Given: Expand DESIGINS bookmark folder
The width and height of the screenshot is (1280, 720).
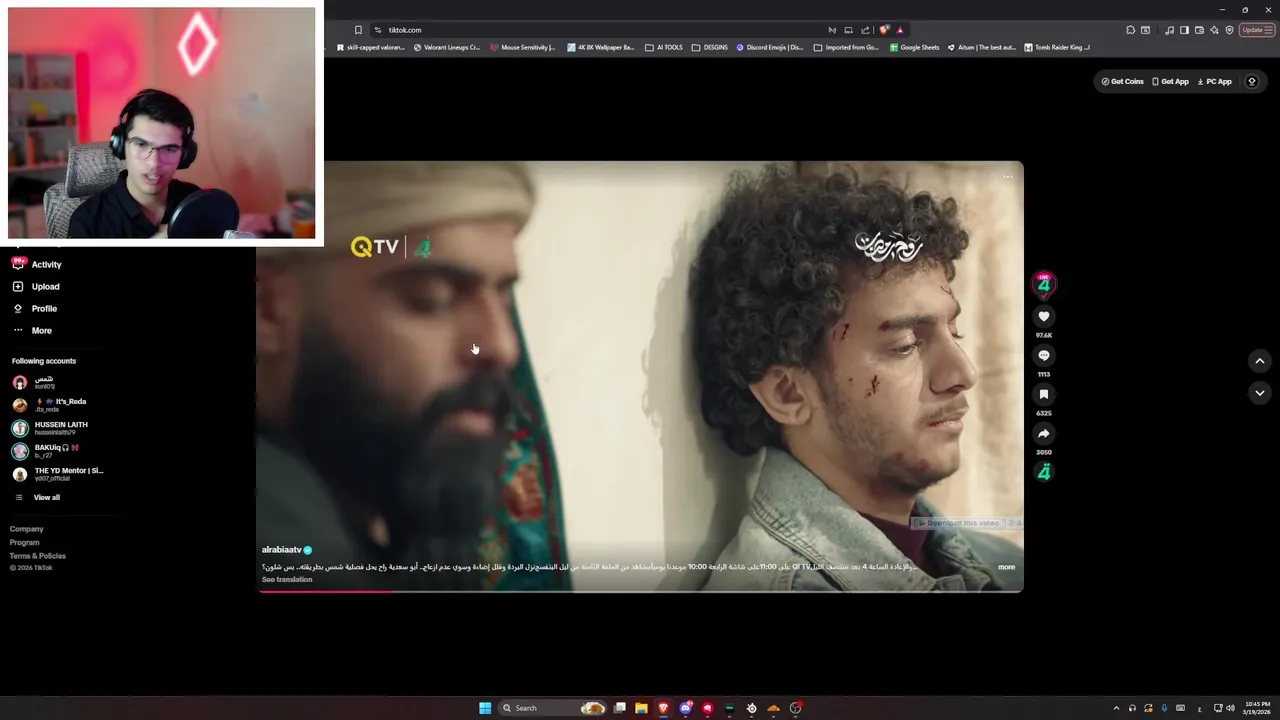Looking at the screenshot, I should (x=710, y=47).
